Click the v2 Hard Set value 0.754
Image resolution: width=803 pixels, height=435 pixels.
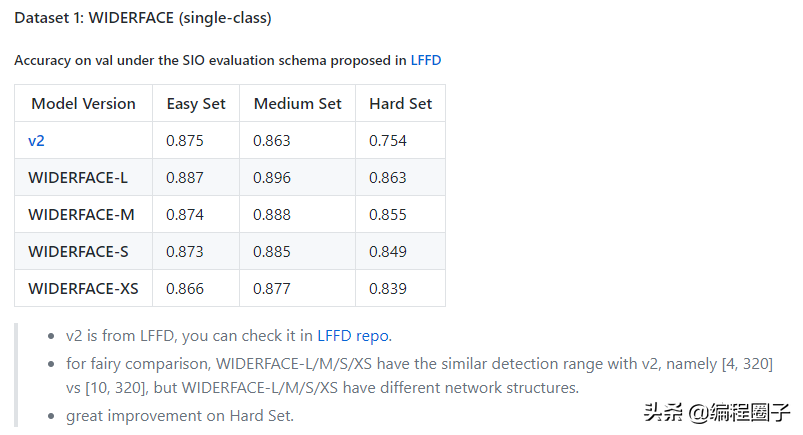[387, 141]
